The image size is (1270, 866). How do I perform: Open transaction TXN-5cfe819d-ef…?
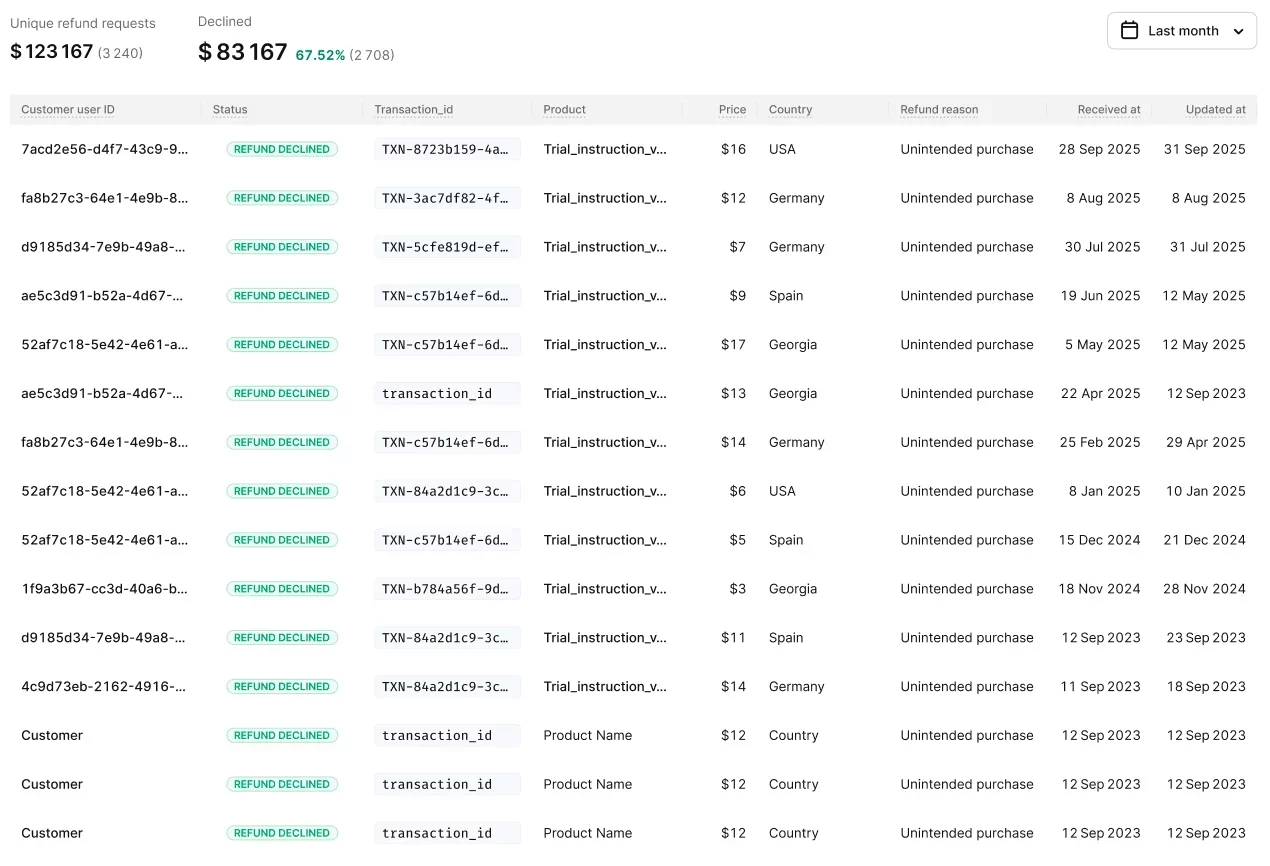click(447, 247)
